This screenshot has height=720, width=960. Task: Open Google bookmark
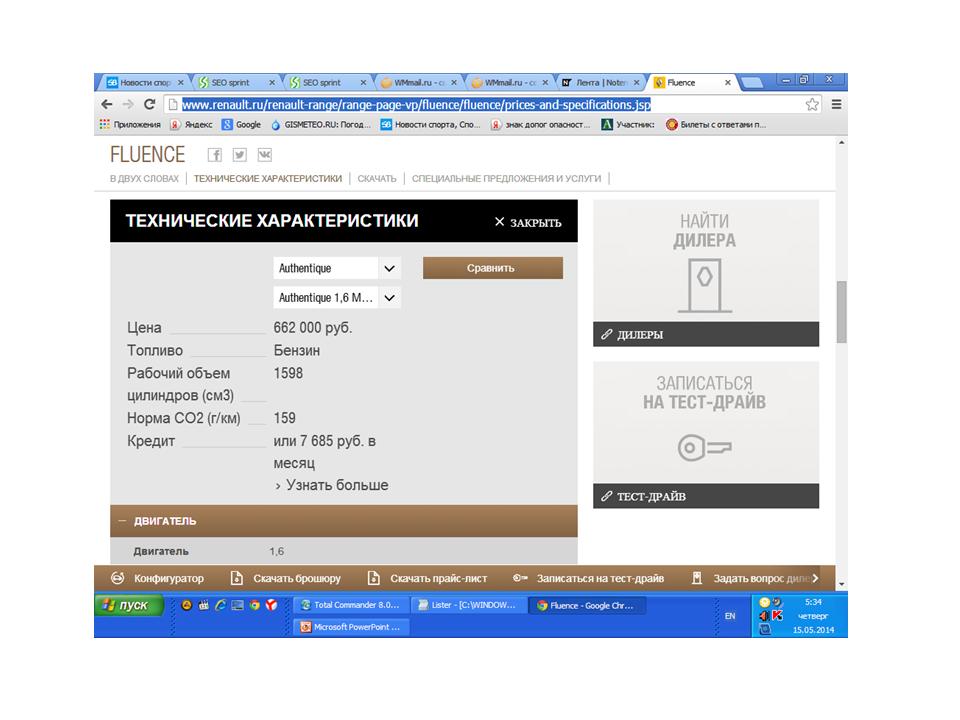[x=242, y=124]
